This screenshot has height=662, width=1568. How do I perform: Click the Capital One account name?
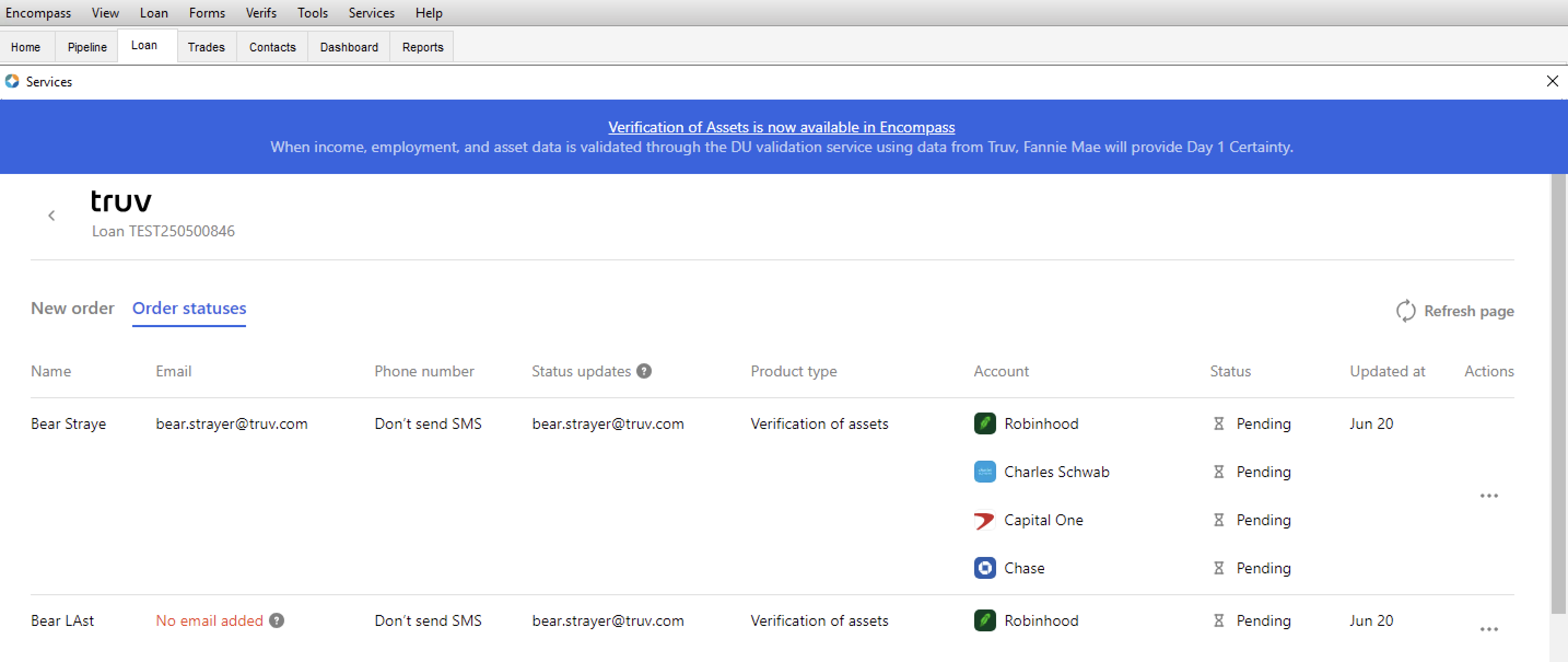[x=1043, y=520]
